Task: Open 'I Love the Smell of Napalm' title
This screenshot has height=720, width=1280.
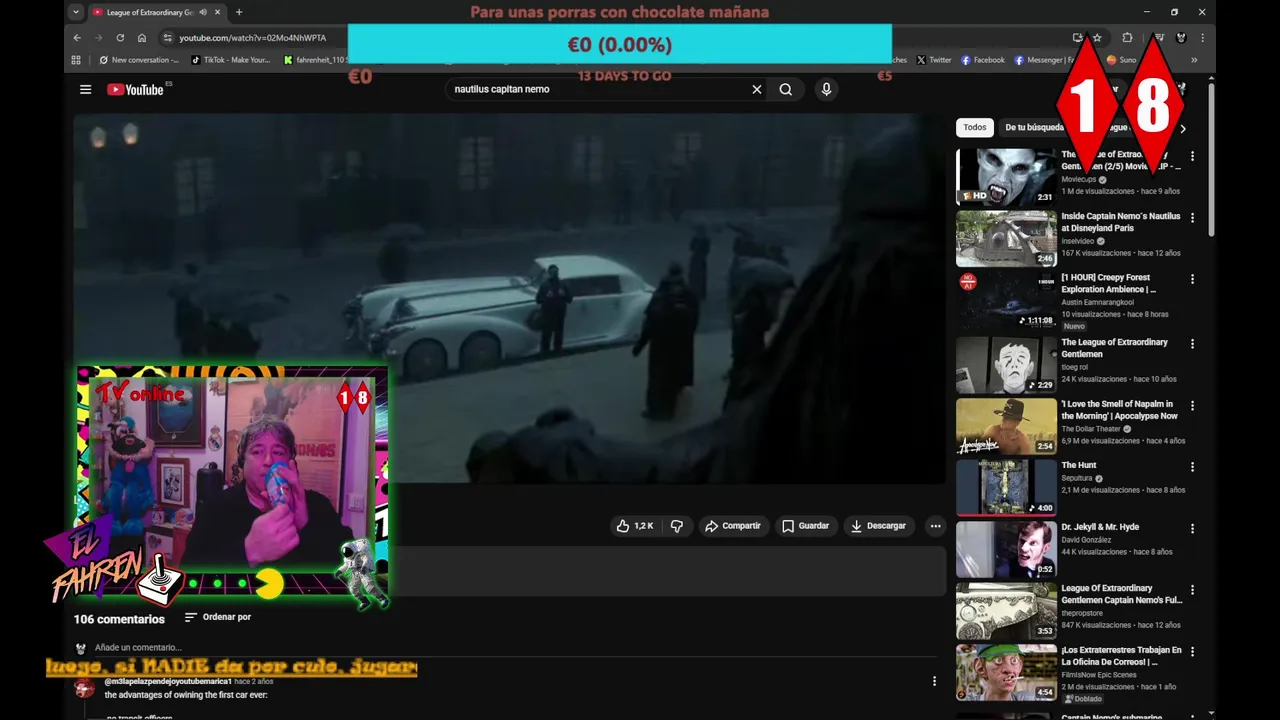Action: (1119, 410)
